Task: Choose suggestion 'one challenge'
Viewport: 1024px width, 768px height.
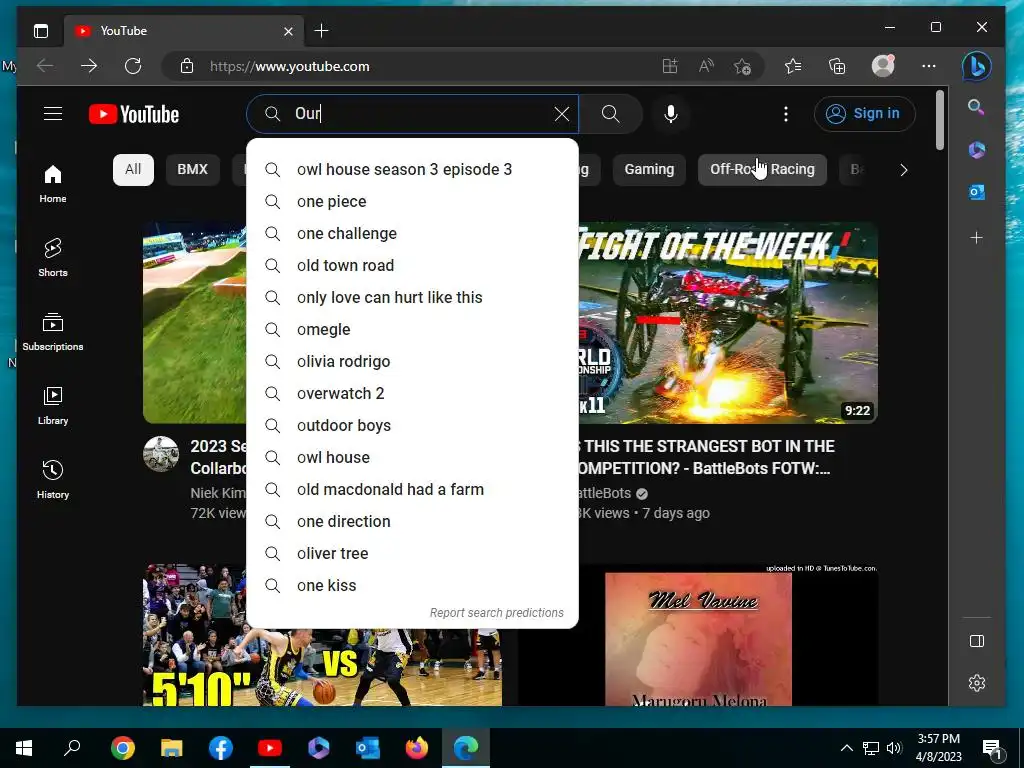Action: 413,234
